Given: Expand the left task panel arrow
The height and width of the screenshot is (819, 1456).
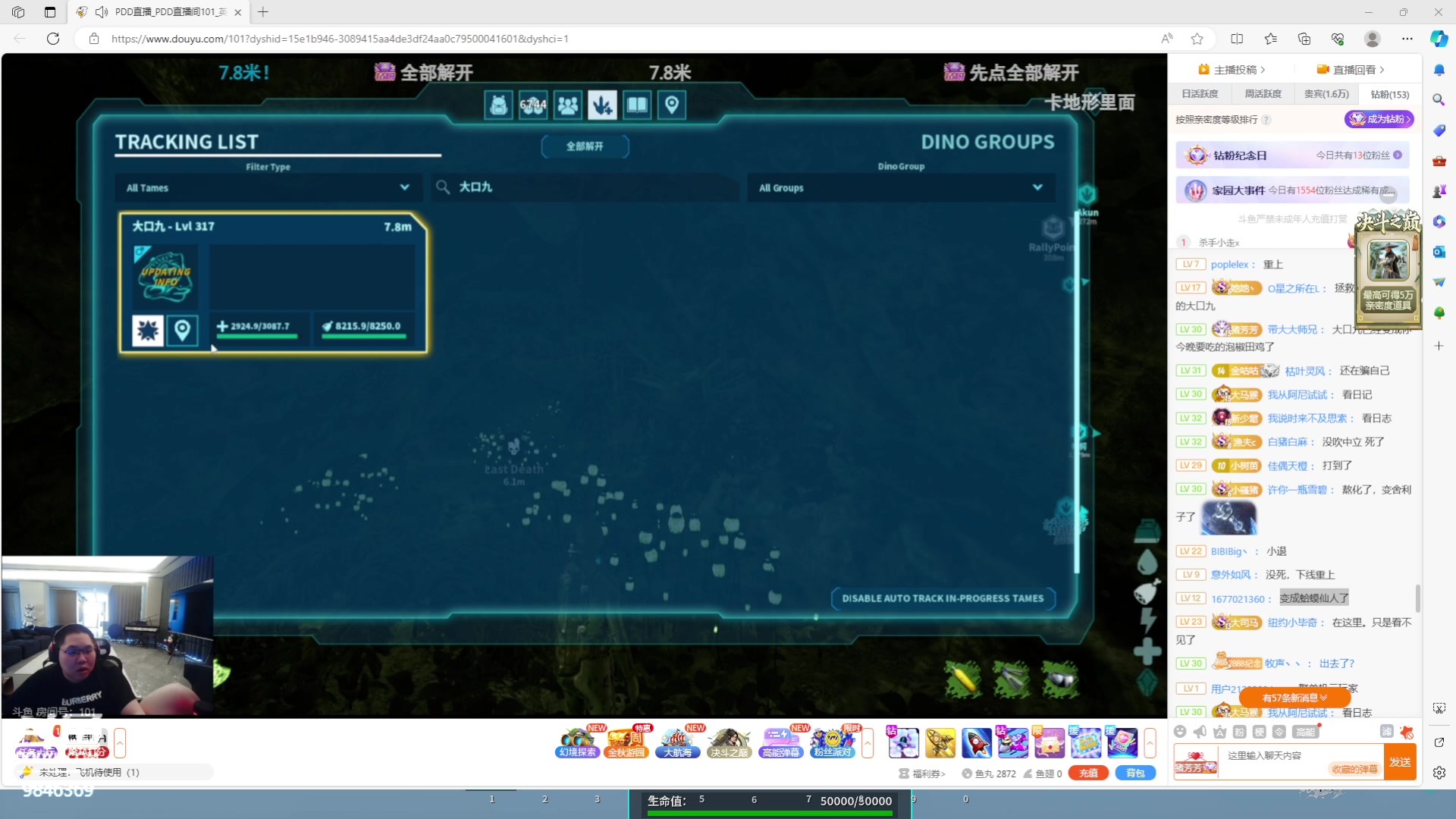Looking at the screenshot, I should [120, 743].
